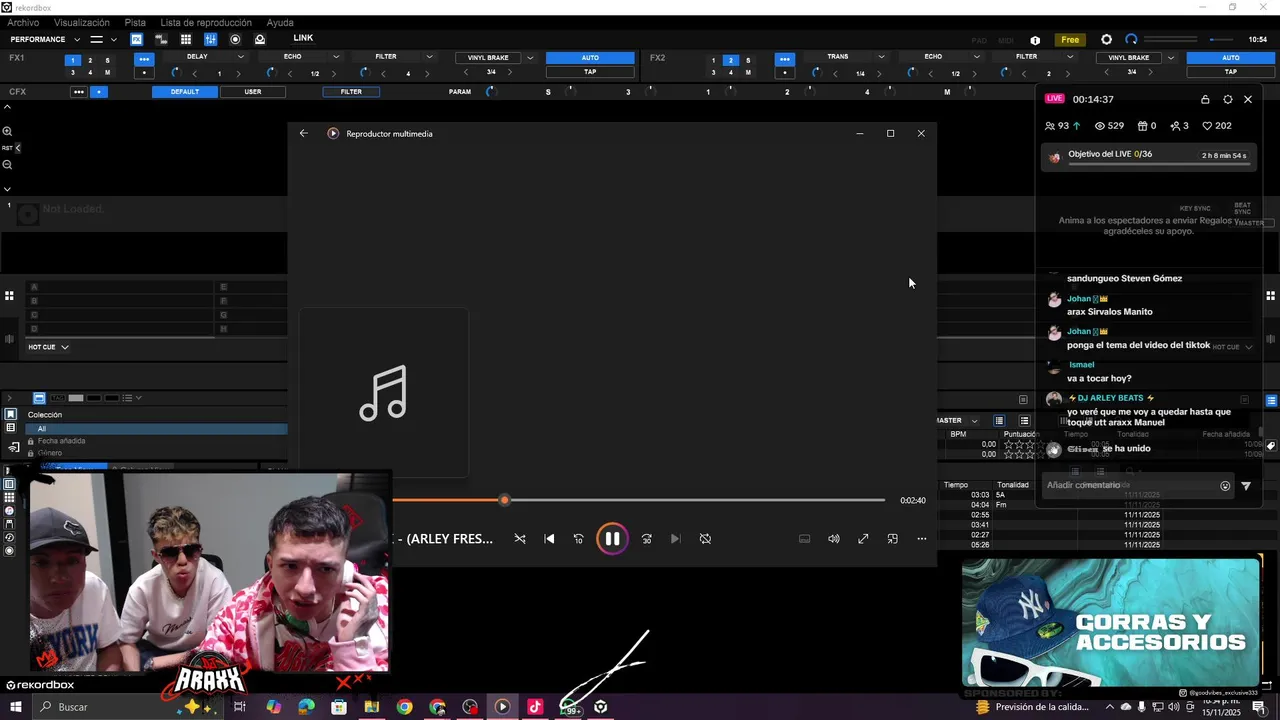The width and height of the screenshot is (1280, 720).
Task: Open the sampler sequencer panel icon
Action: click(161, 39)
